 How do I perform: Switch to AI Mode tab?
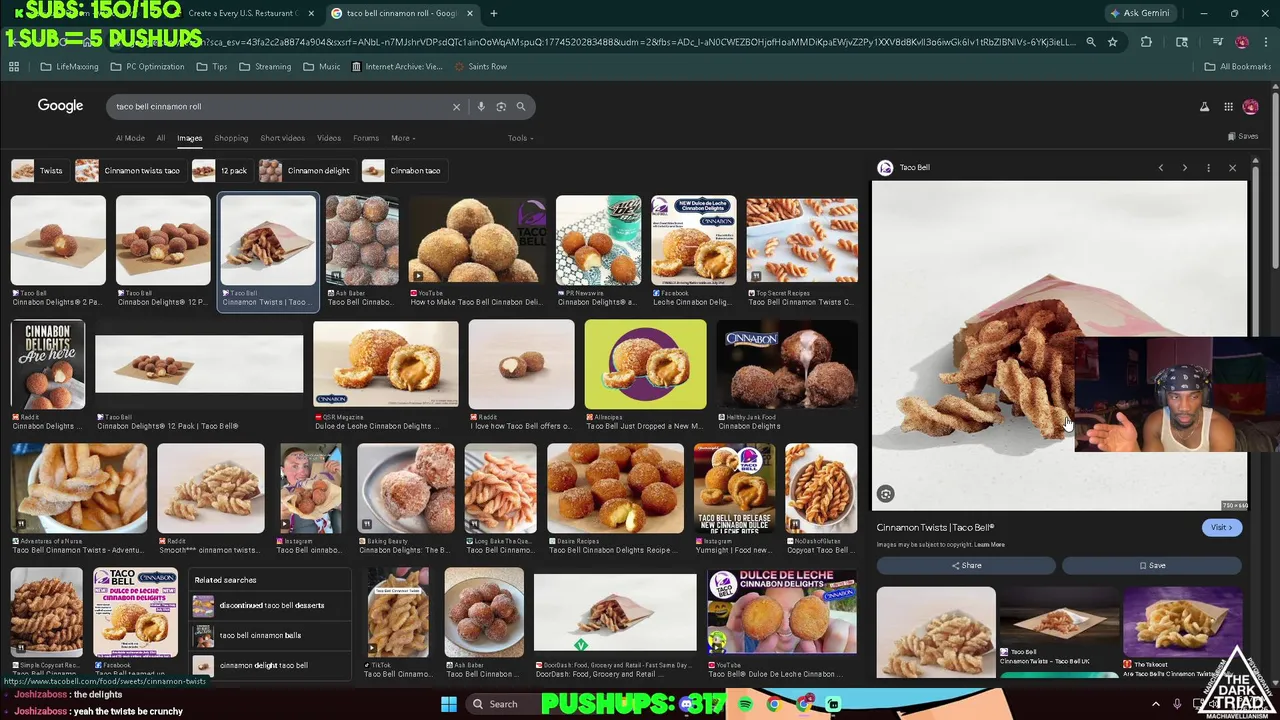tap(130, 138)
